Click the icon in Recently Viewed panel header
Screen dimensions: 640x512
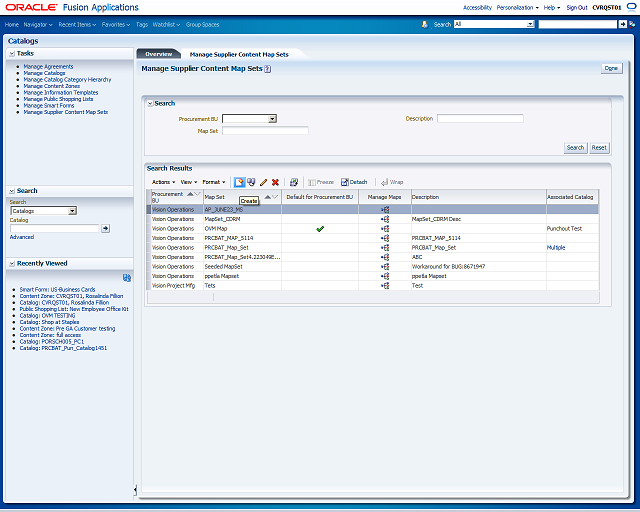pyautogui.click(x=127, y=278)
